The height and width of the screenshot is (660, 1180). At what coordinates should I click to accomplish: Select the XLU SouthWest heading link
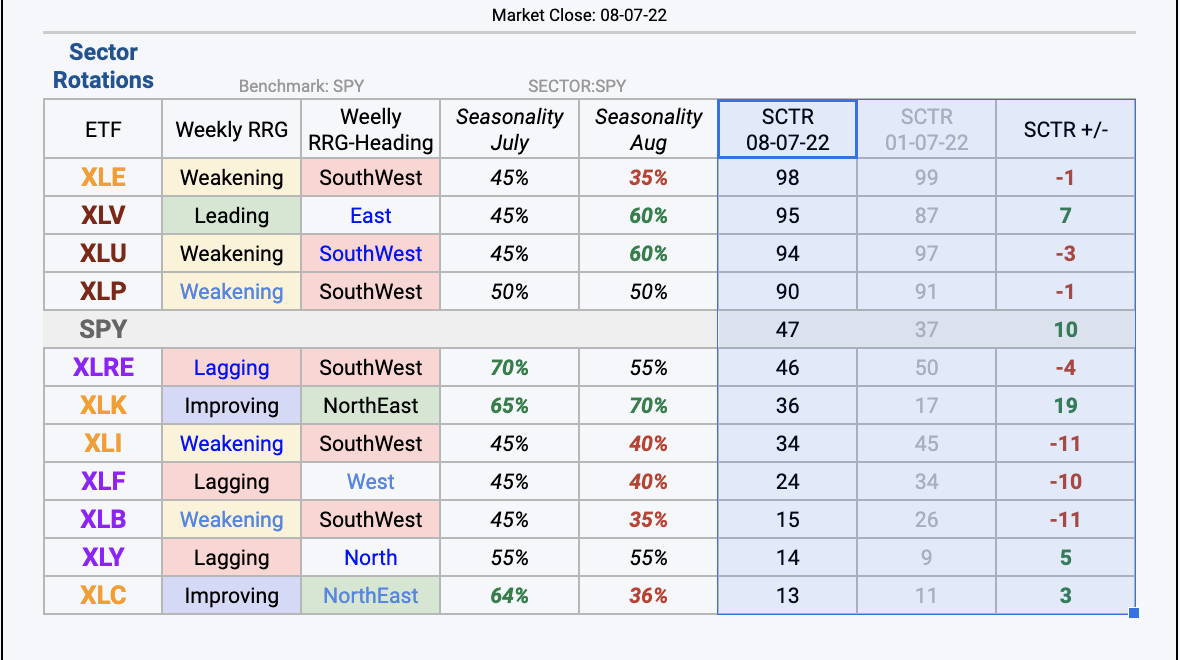coord(370,254)
